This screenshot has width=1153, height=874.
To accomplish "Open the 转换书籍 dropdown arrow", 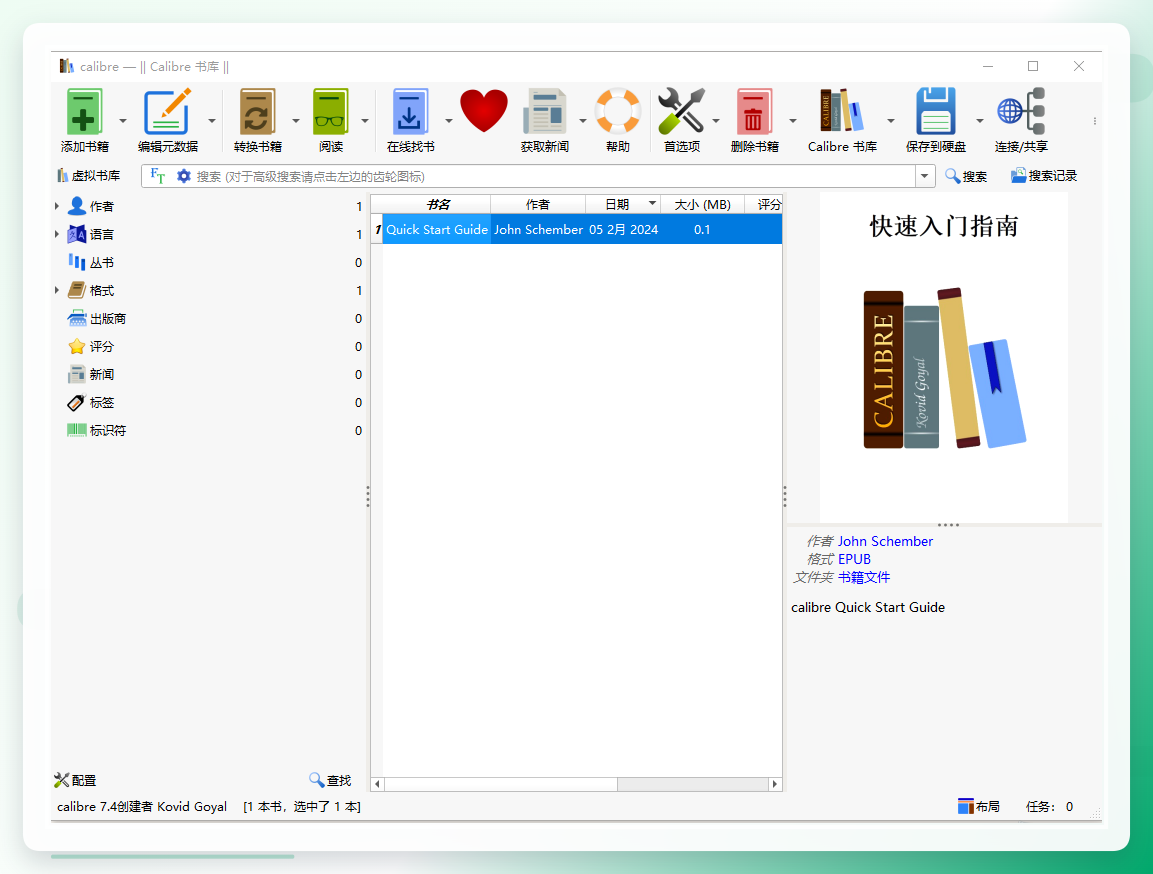I will pyautogui.click(x=296, y=121).
